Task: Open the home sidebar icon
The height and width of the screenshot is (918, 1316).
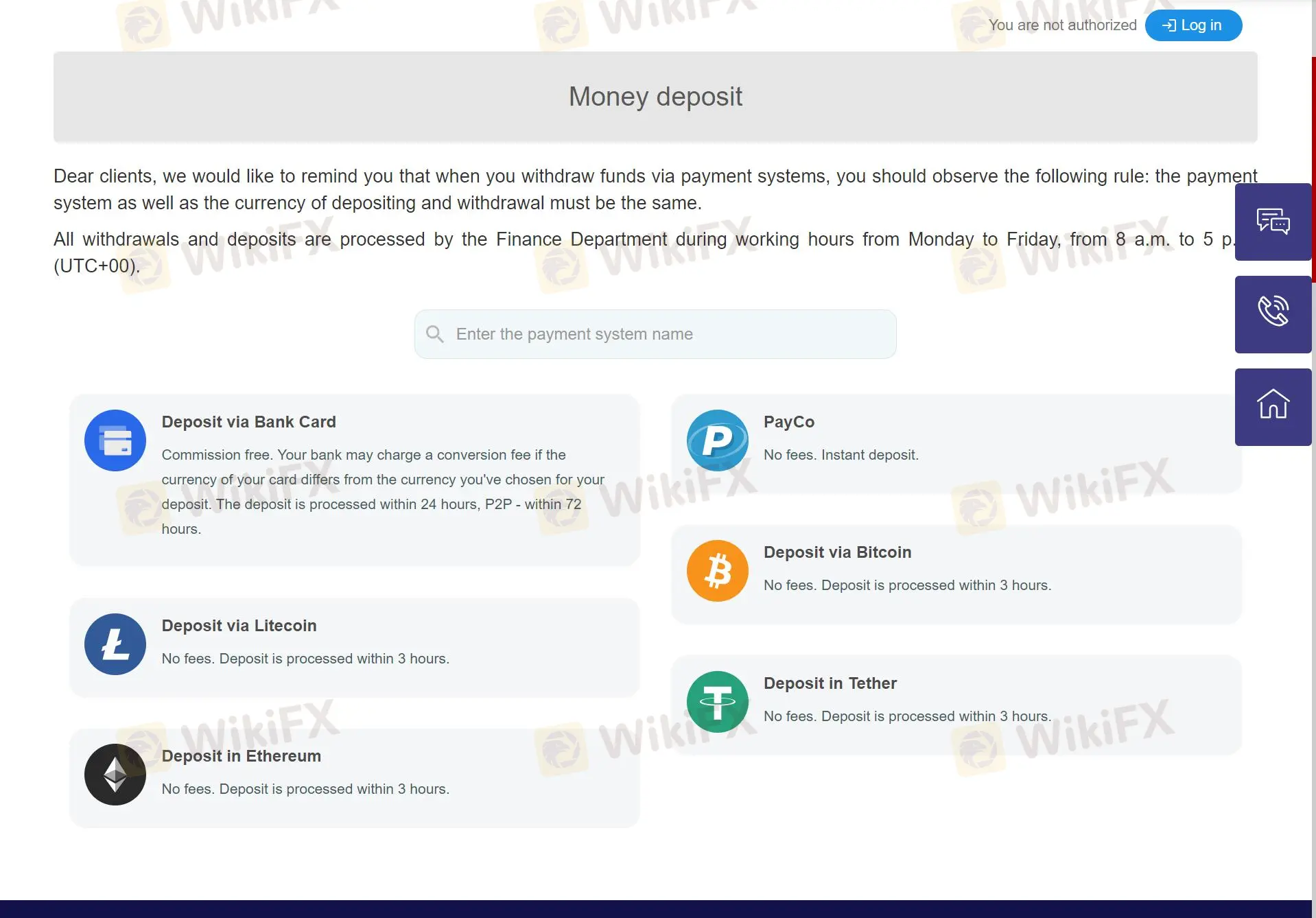Action: [1273, 406]
